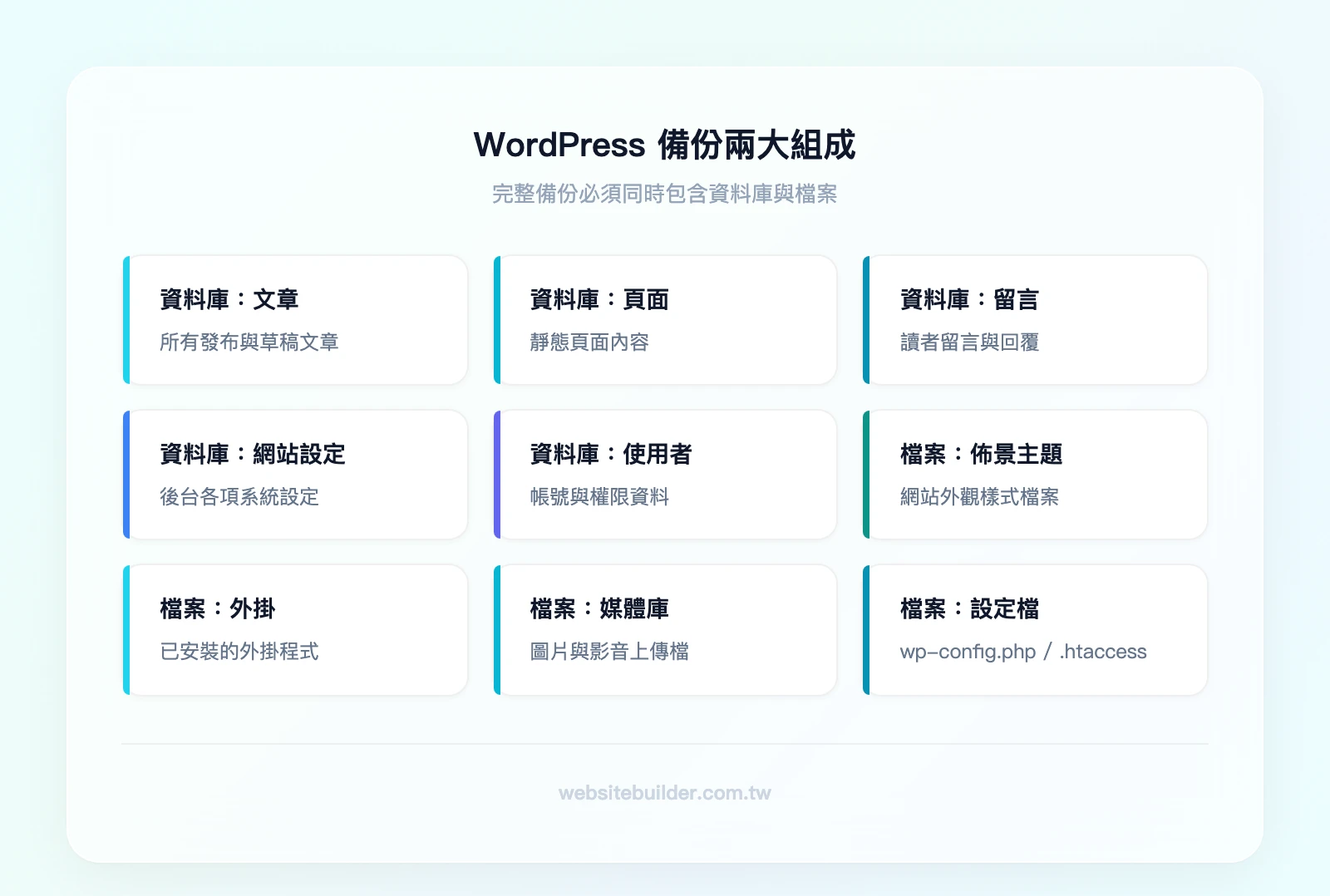Click the purple accent bar on 資料庫：使用者

click(x=497, y=474)
